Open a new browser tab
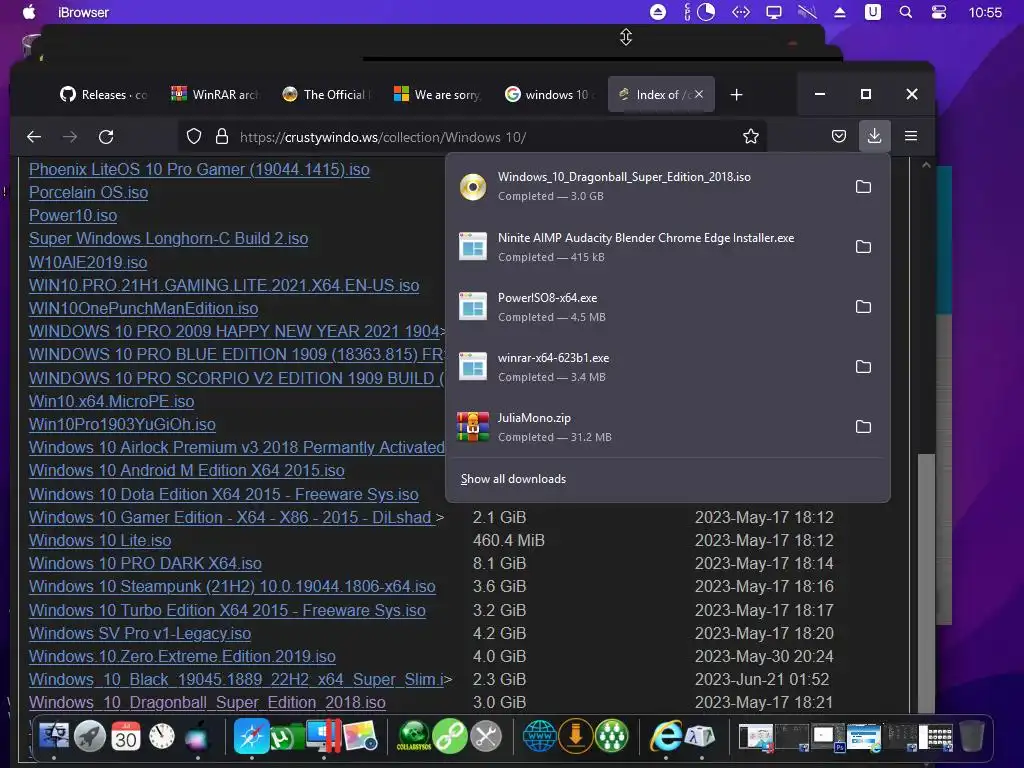 pos(736,95)
